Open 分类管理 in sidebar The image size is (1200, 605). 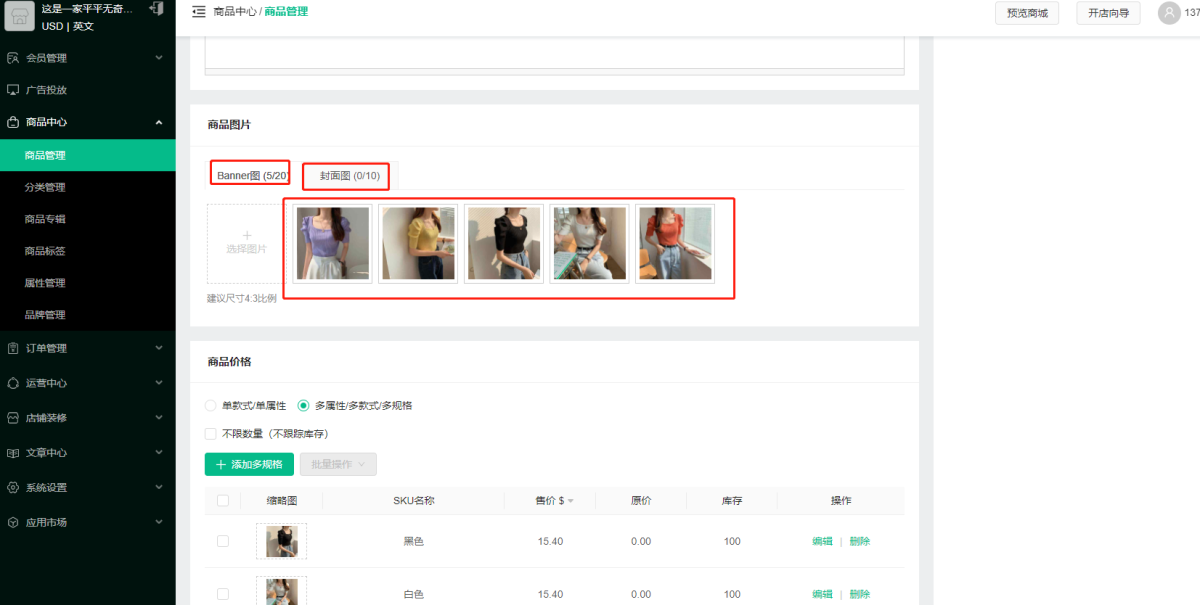coord(45,187)
